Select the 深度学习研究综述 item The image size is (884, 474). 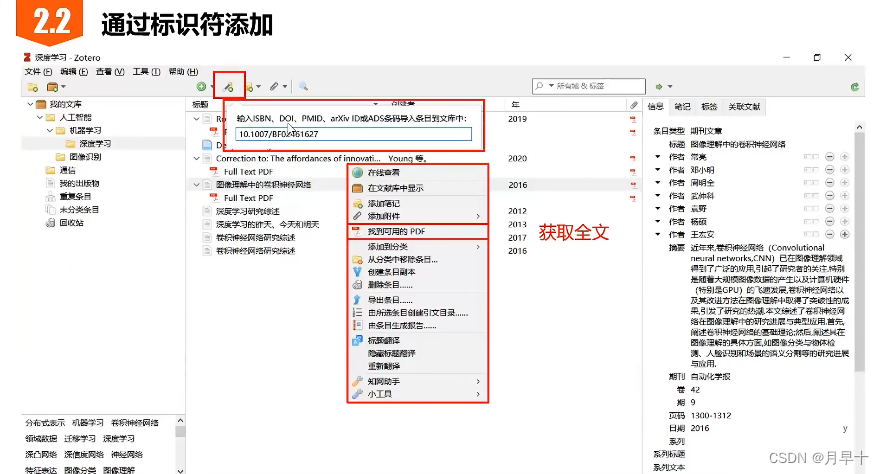(247, 211)
